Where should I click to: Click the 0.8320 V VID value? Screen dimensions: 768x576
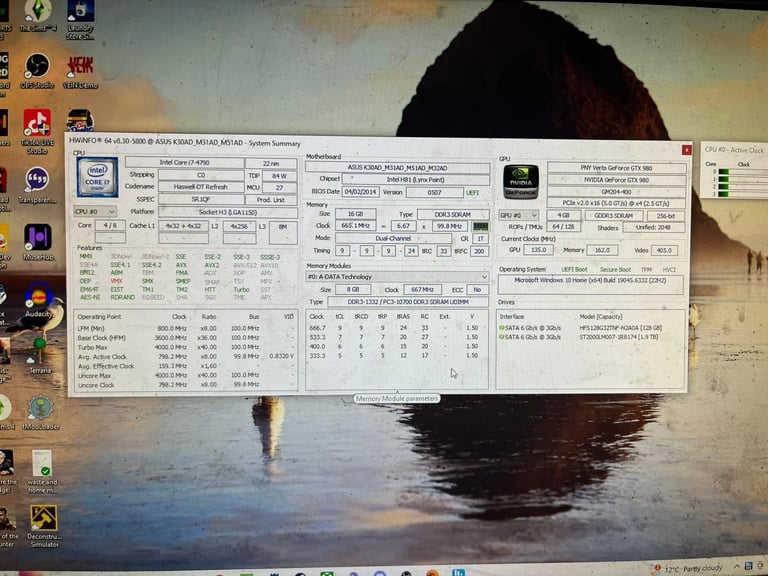[282, 356]
